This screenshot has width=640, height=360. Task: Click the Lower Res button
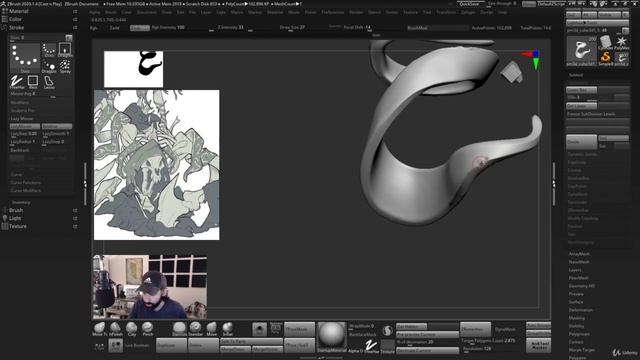(x=581, y=89)
